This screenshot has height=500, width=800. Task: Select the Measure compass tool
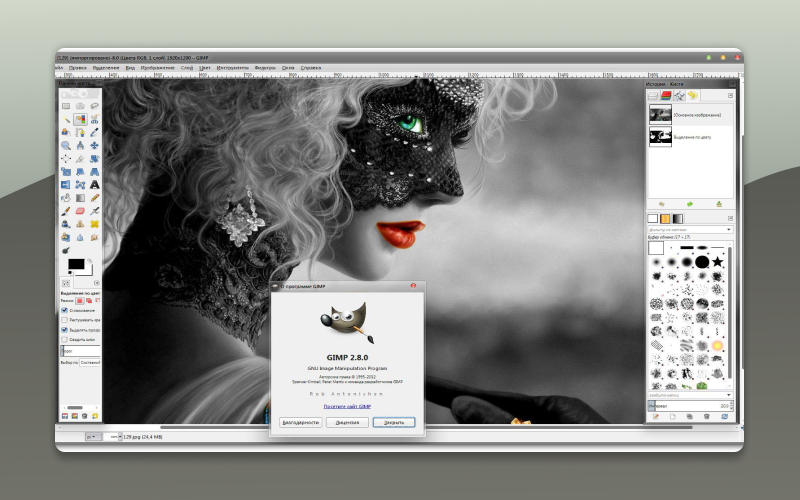tap(80, 145)
